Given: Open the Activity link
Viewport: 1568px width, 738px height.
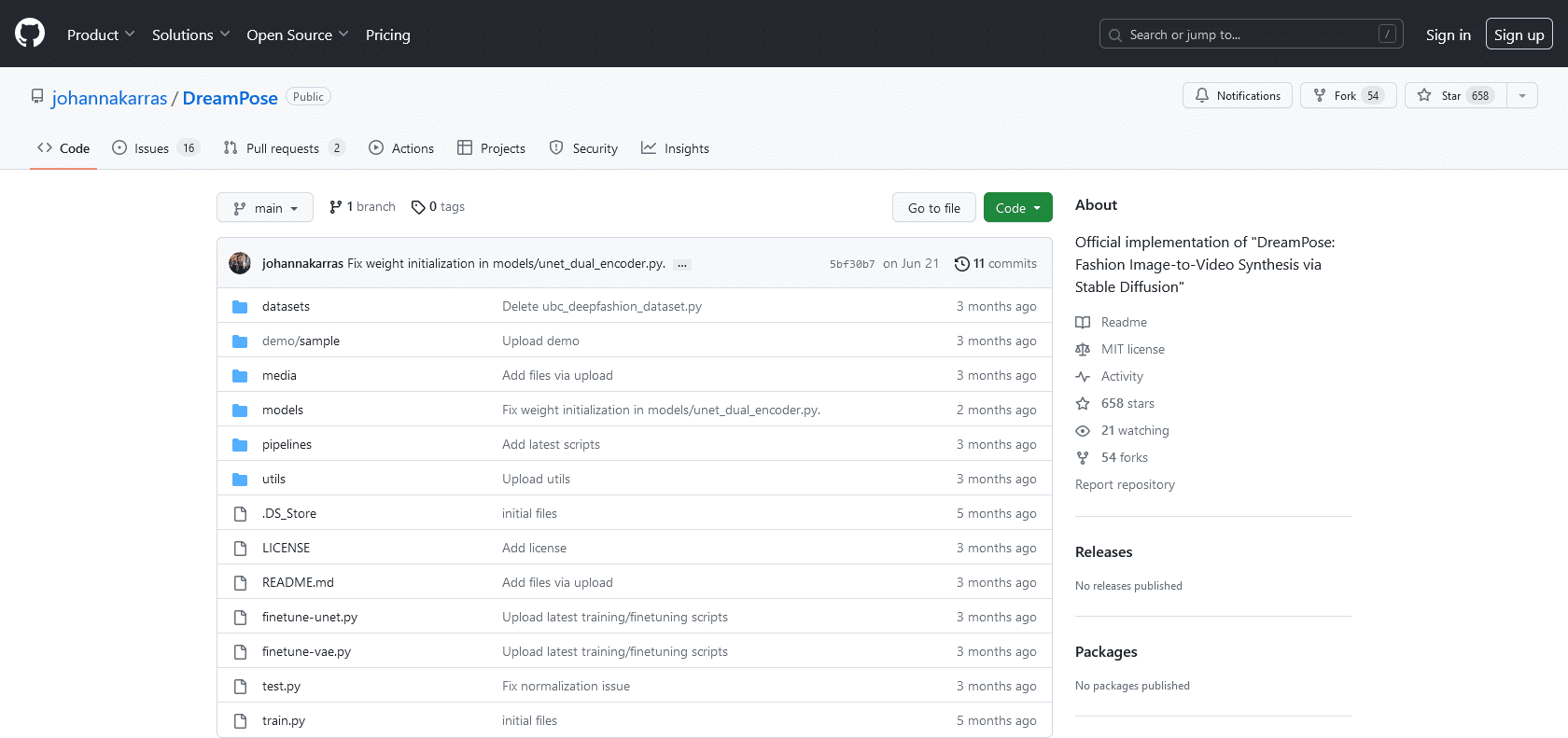Looking at the screenshot, I should pyautogui.click(x=1110, y=376).
